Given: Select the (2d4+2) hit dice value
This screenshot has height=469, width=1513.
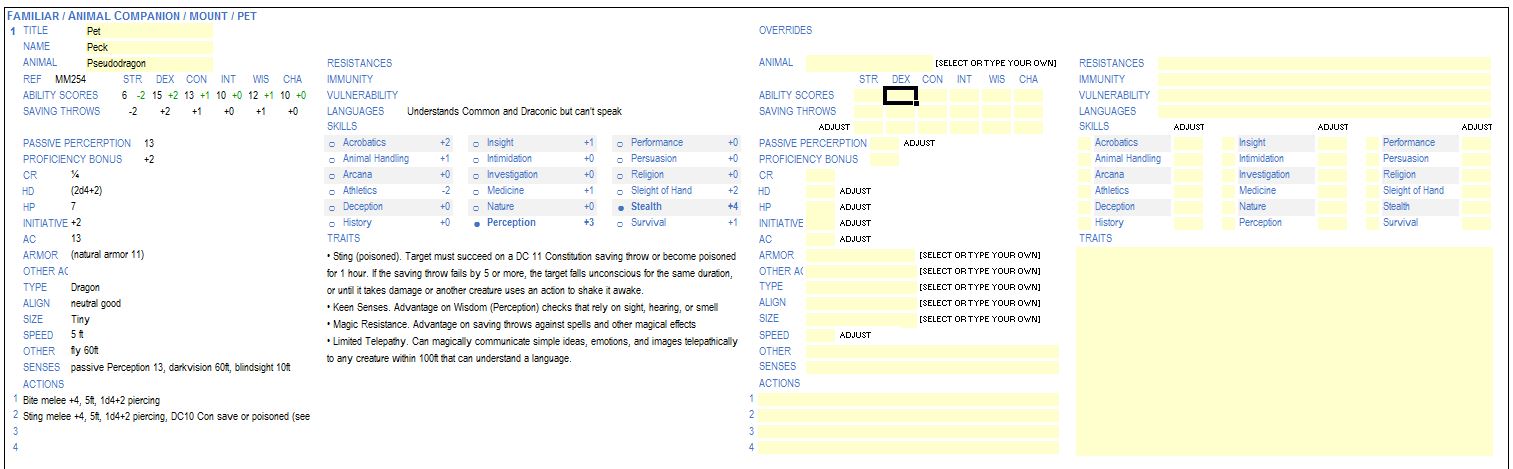Looking at the screenshot, I should point(87,191).
